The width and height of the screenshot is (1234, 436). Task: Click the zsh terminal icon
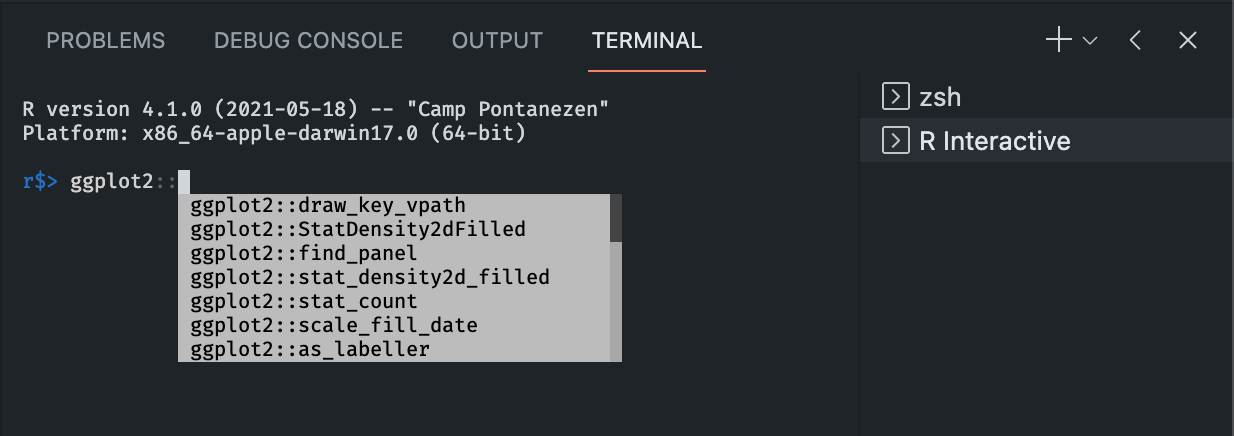(895, 97)
